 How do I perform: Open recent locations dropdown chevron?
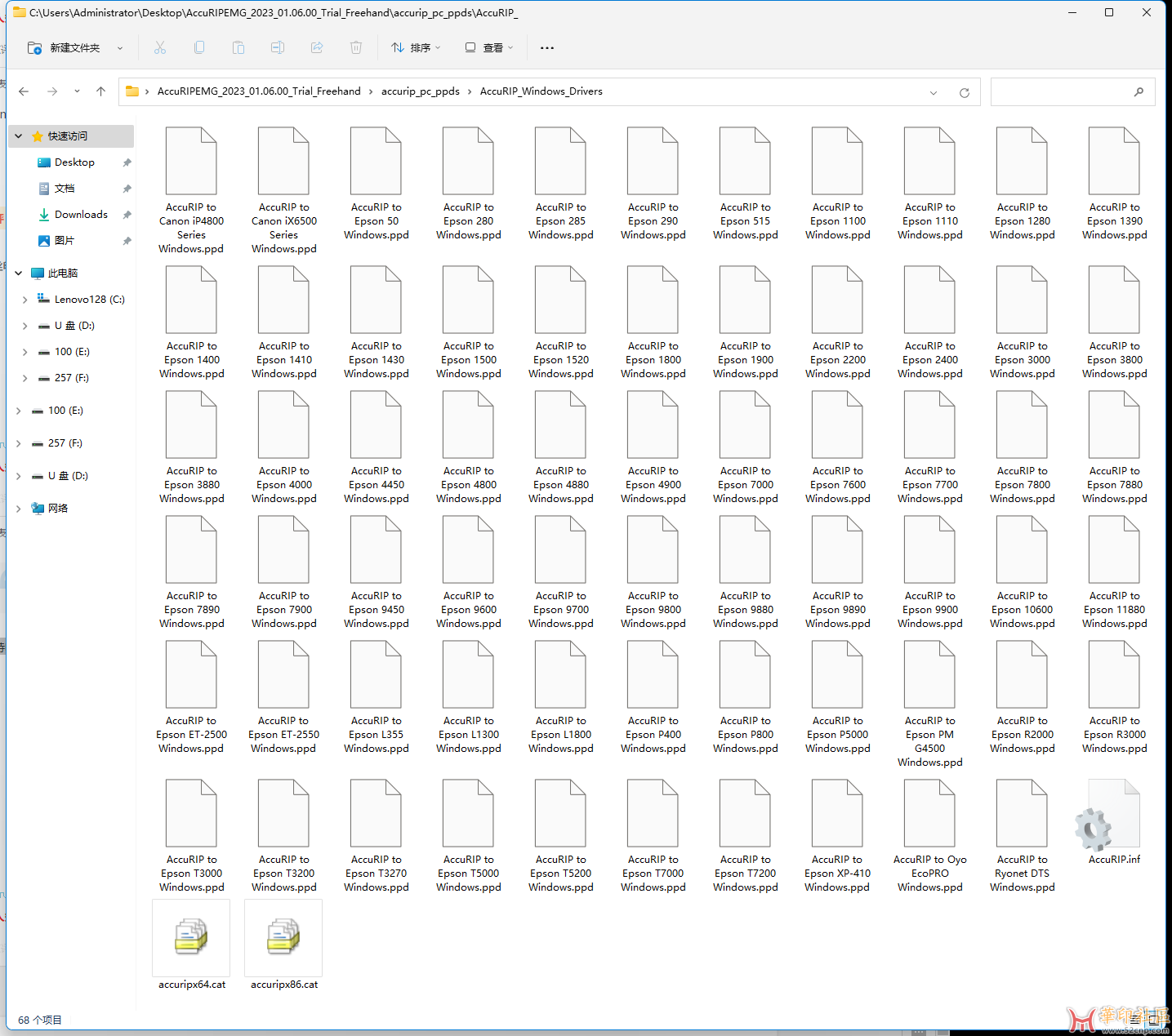click(77, 91)
